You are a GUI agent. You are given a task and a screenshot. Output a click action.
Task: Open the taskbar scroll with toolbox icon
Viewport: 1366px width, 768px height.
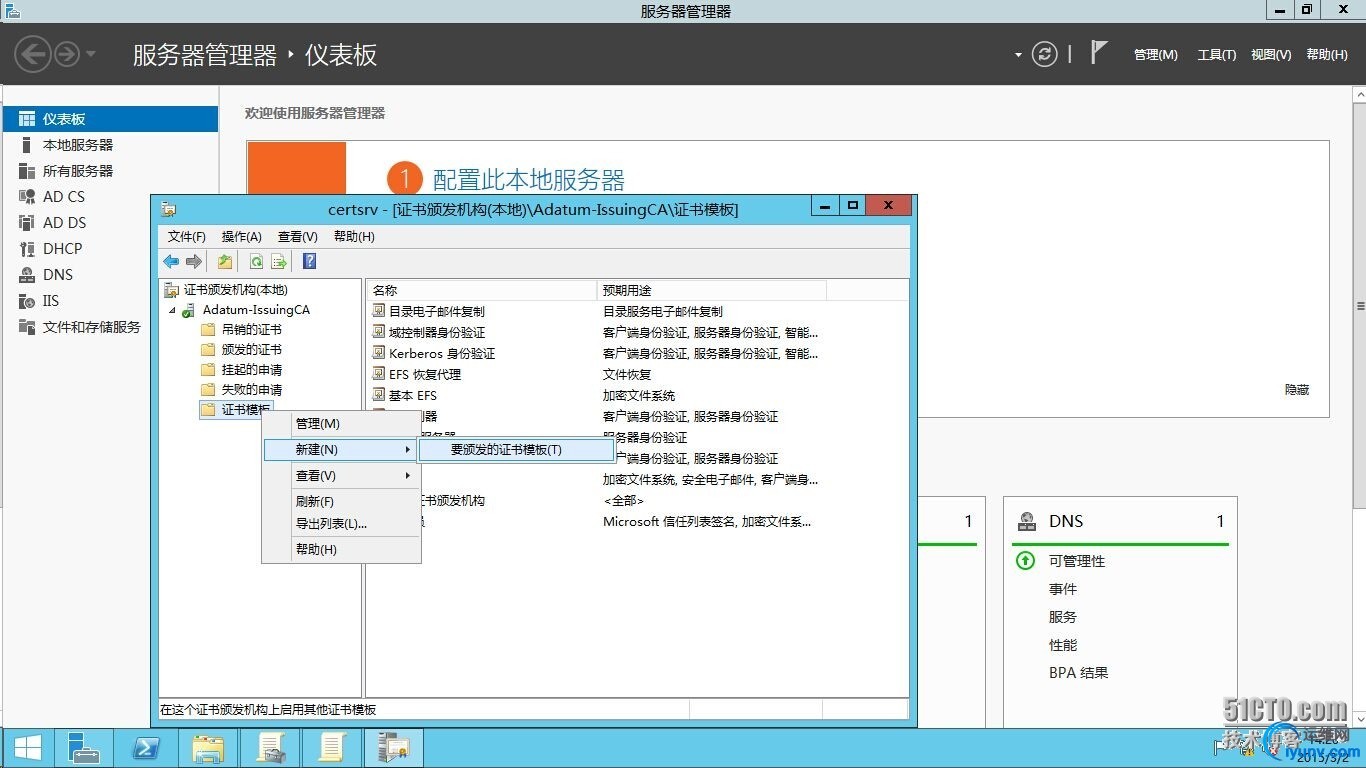coord(271,748)
